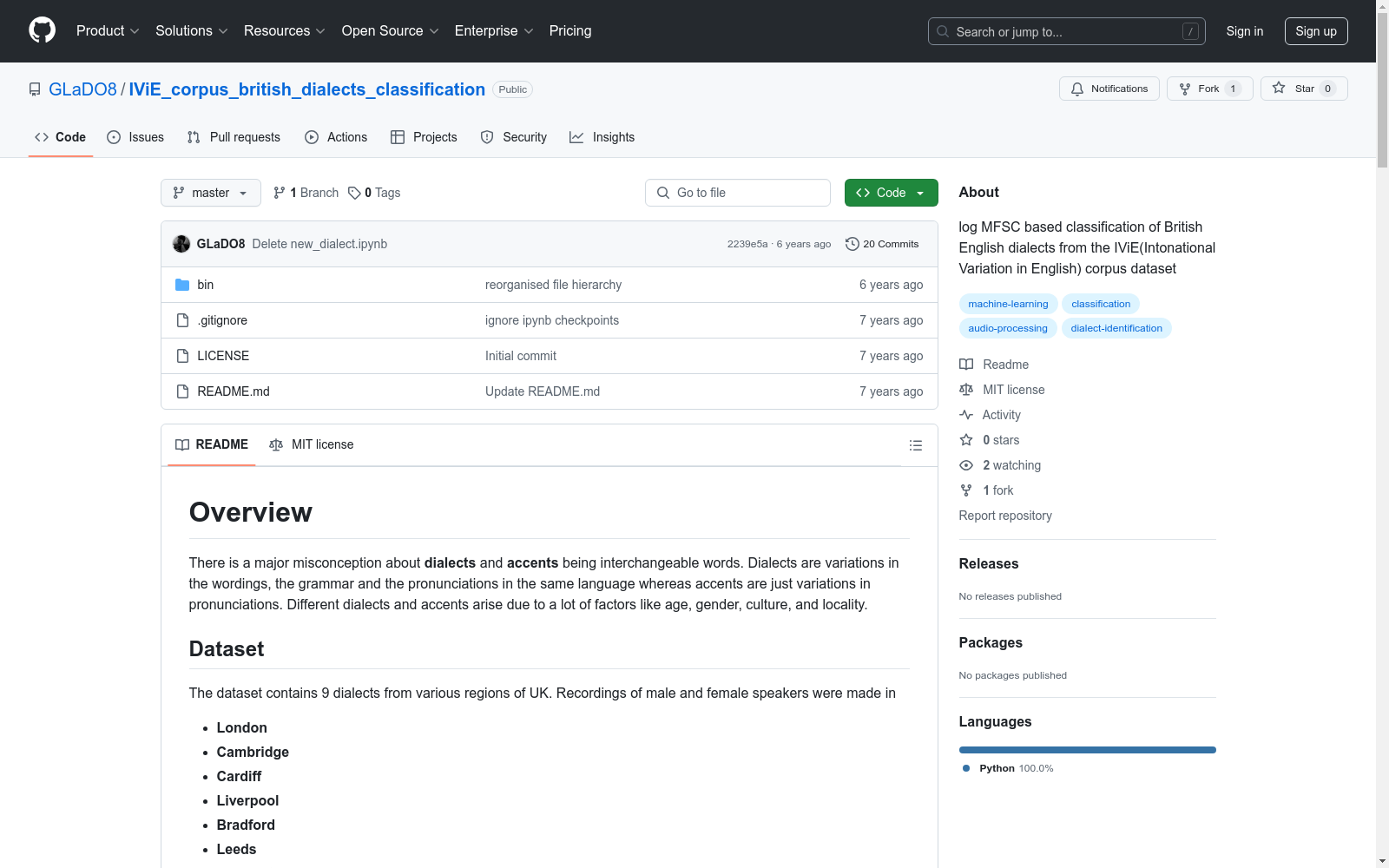Open the green Code dropdown button
1389x868 pixels.
(x=891, y=193)
